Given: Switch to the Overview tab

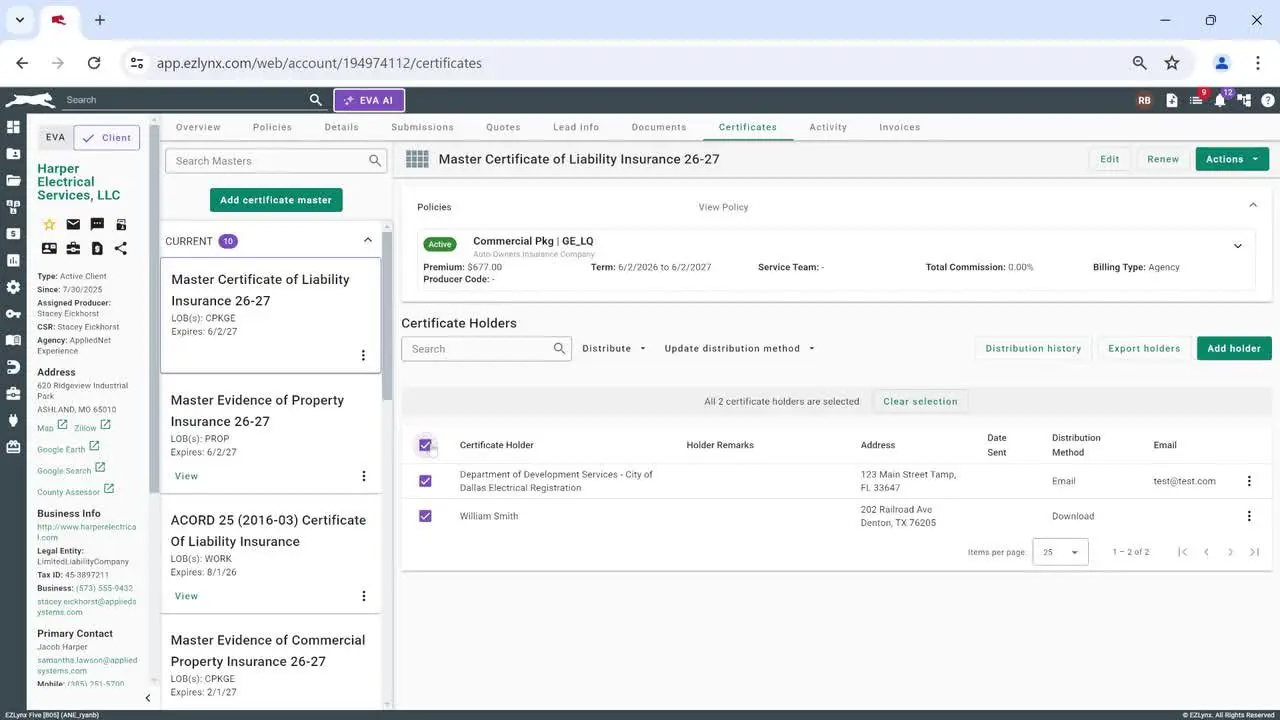Looking at the screenshot, I should (x=198, y=127).
